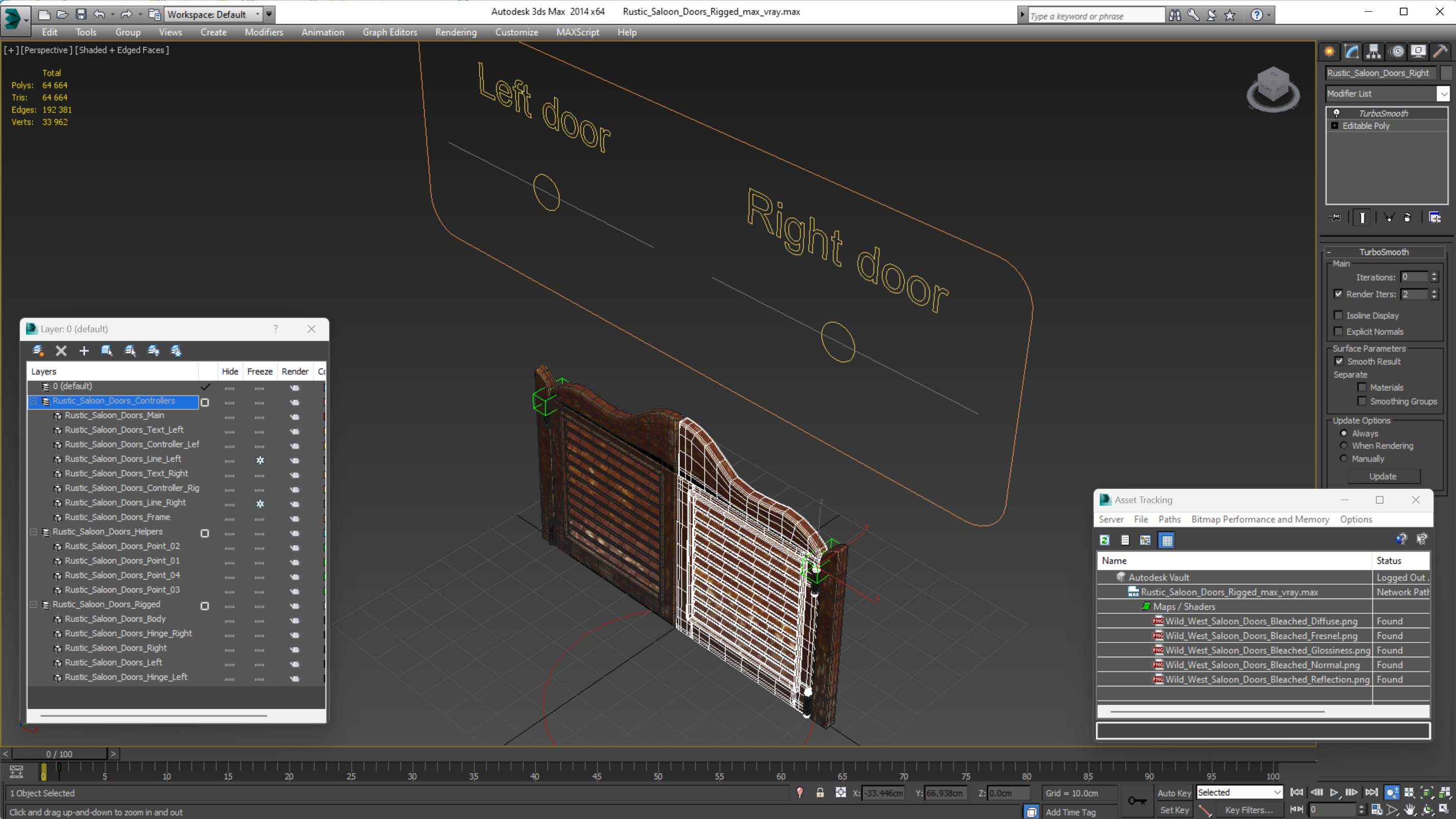1456x819 pixels.
Task: Open Bitmap Performance and Memory menu
Action: 1260,519
